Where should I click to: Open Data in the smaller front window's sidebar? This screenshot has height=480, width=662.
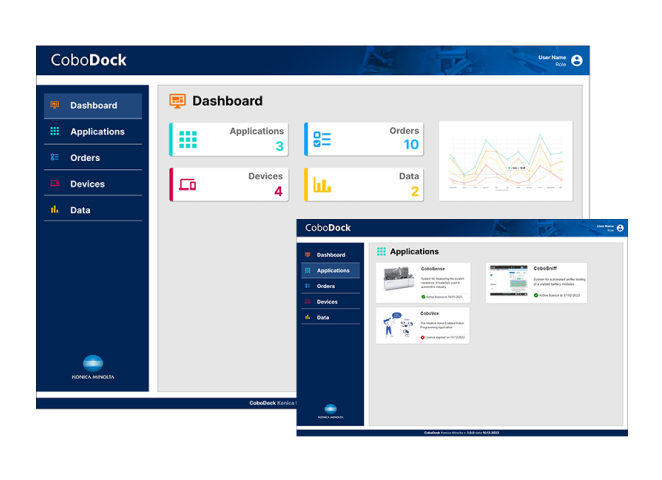[323, 317]
